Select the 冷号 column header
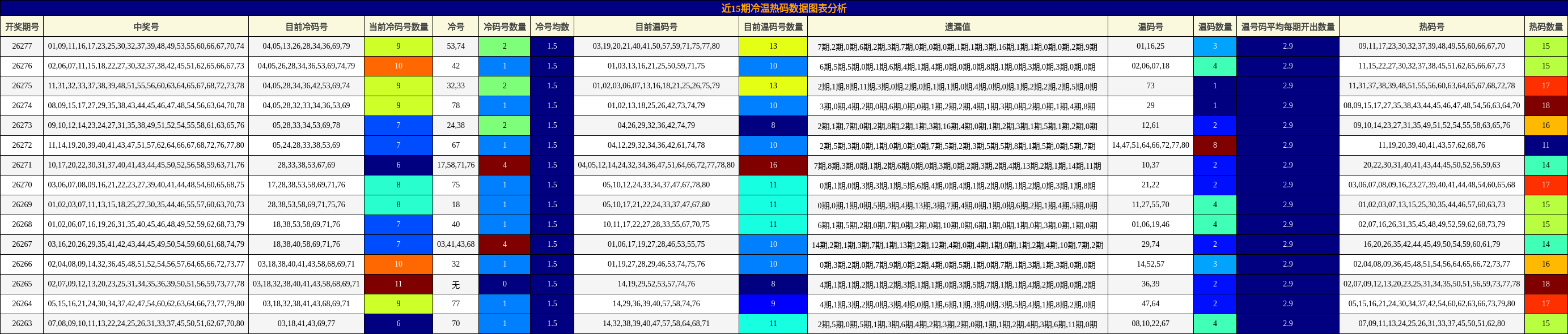This screenshot has height=334, width=1568. click(456, 27)
